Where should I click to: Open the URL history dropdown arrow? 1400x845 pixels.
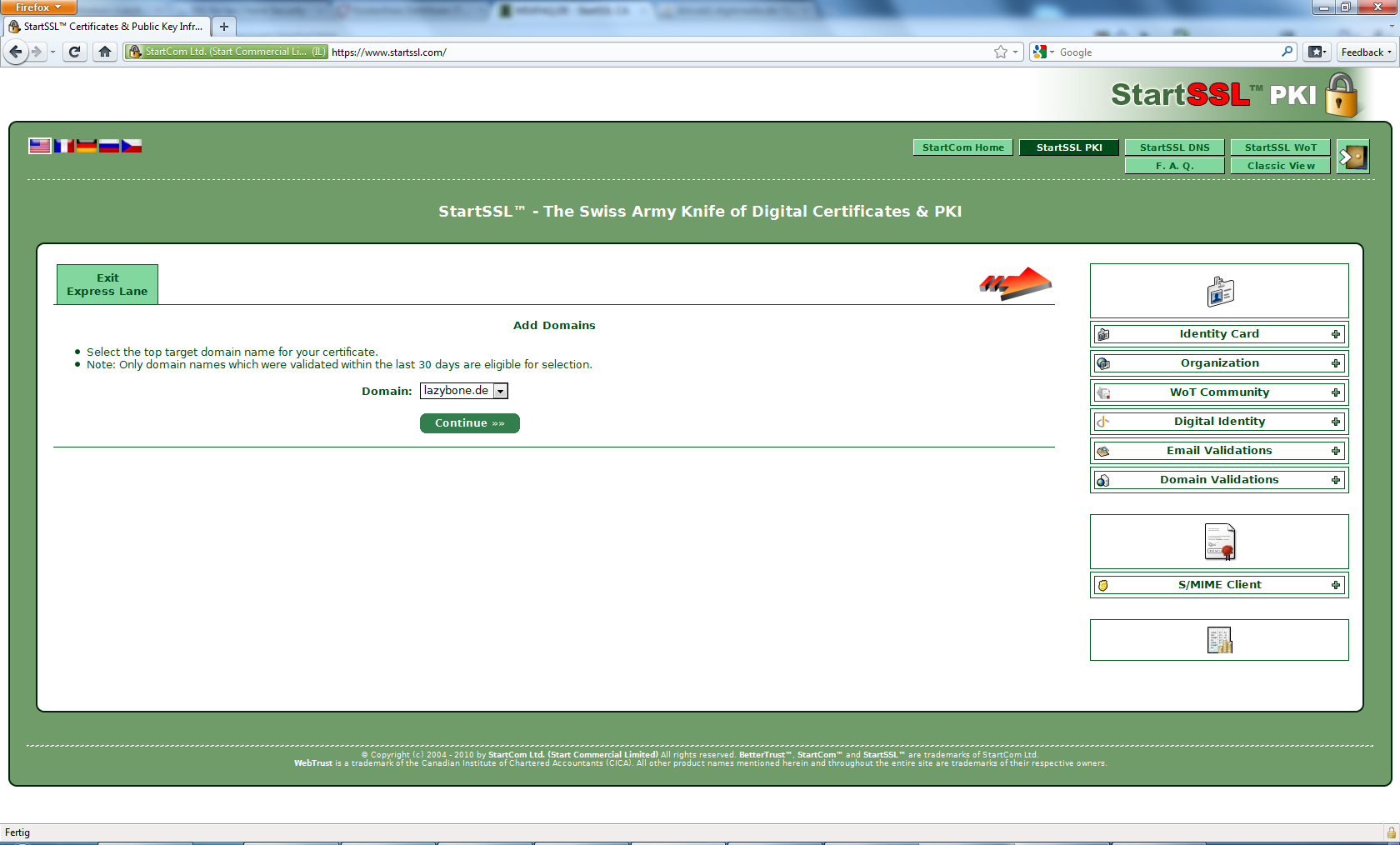[x=1015, y=52]
